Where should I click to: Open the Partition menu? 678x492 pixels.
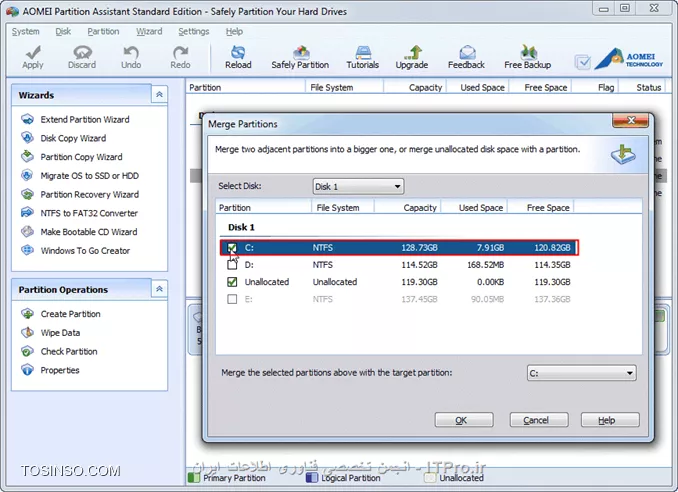tap(103, 32)
